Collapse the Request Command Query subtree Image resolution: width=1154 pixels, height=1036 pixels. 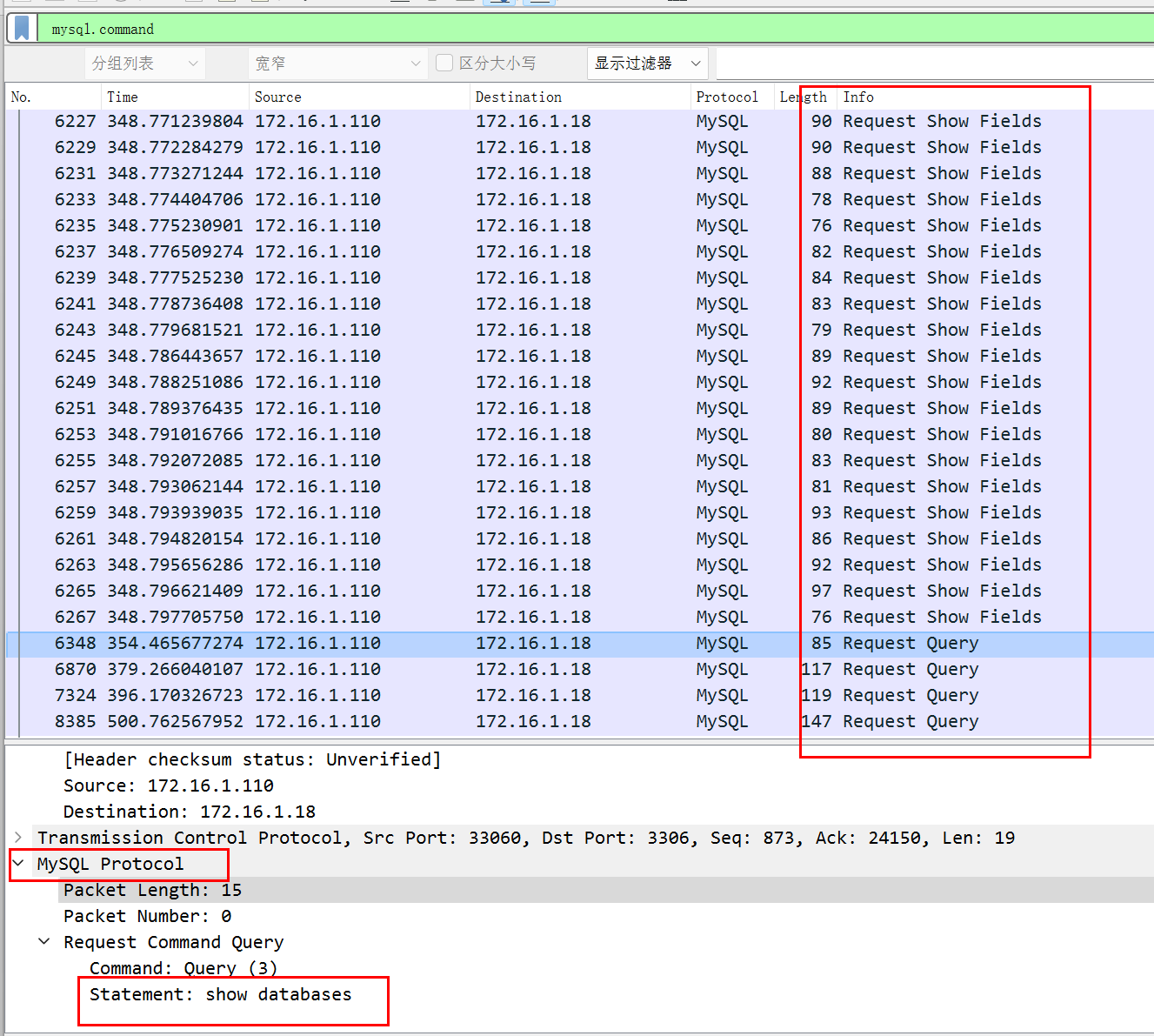click(44, 942)
